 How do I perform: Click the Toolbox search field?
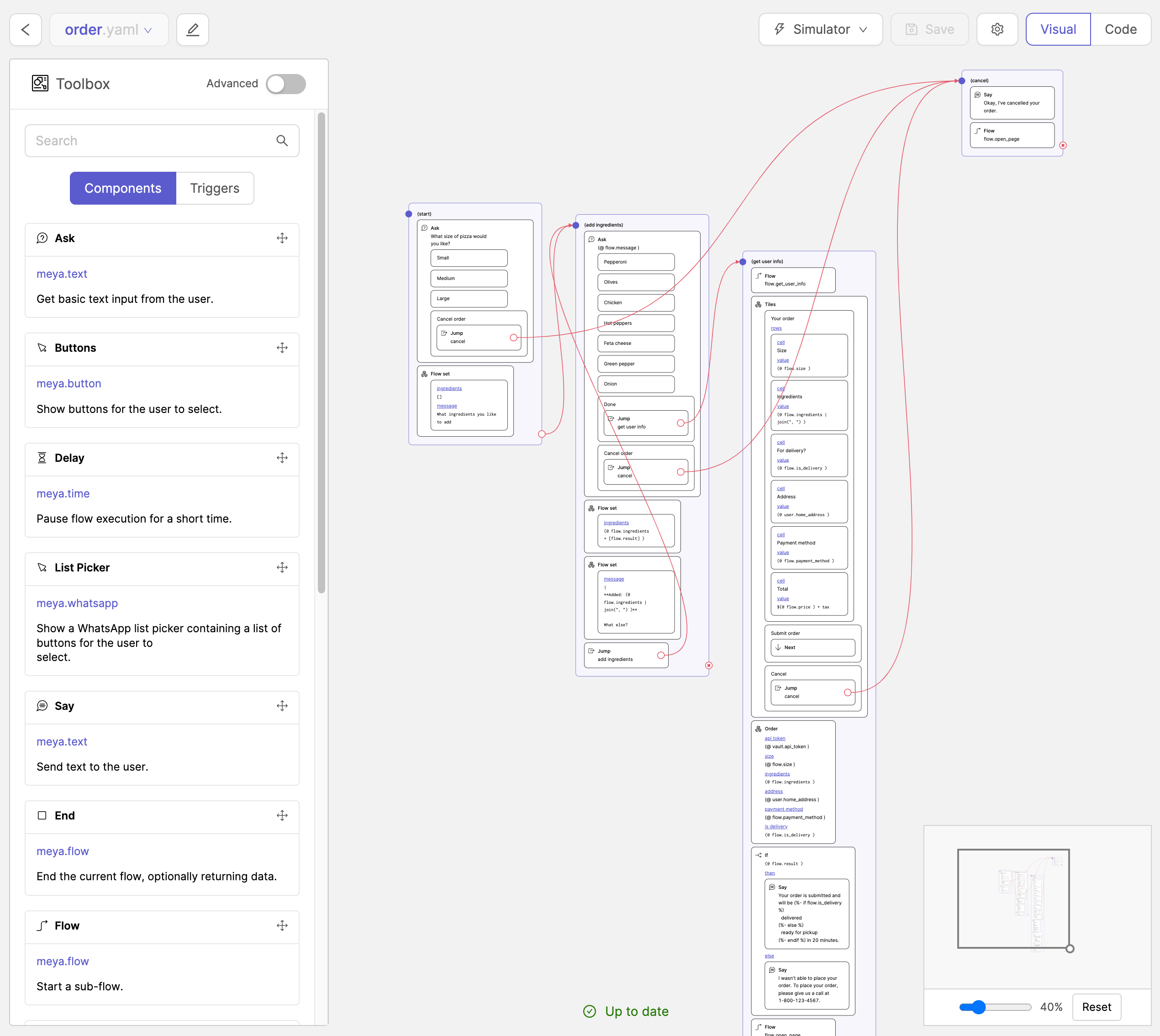click(162, 141)
